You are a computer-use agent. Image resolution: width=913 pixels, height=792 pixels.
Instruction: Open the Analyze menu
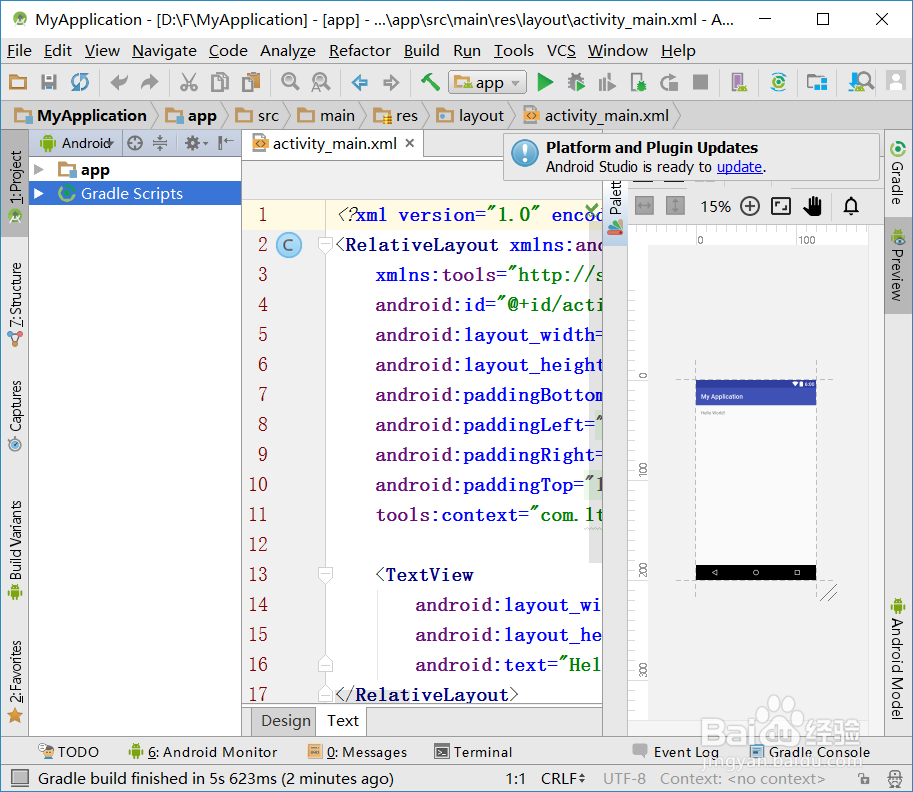pyautogui.click(x=288, y=51)
